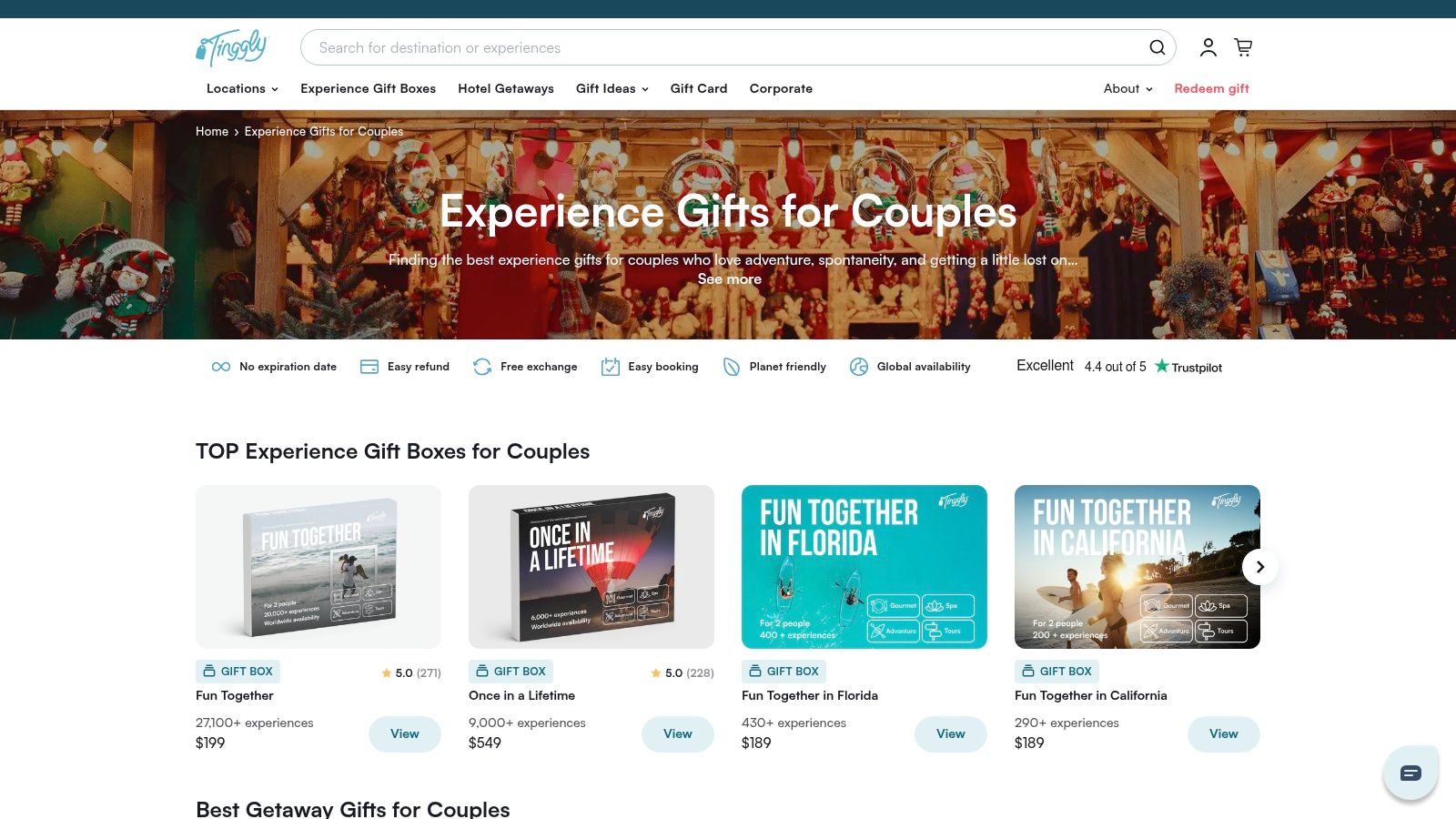1456x819 pixels.
Task: Open the user account icon
Action: click(1208, 47)
